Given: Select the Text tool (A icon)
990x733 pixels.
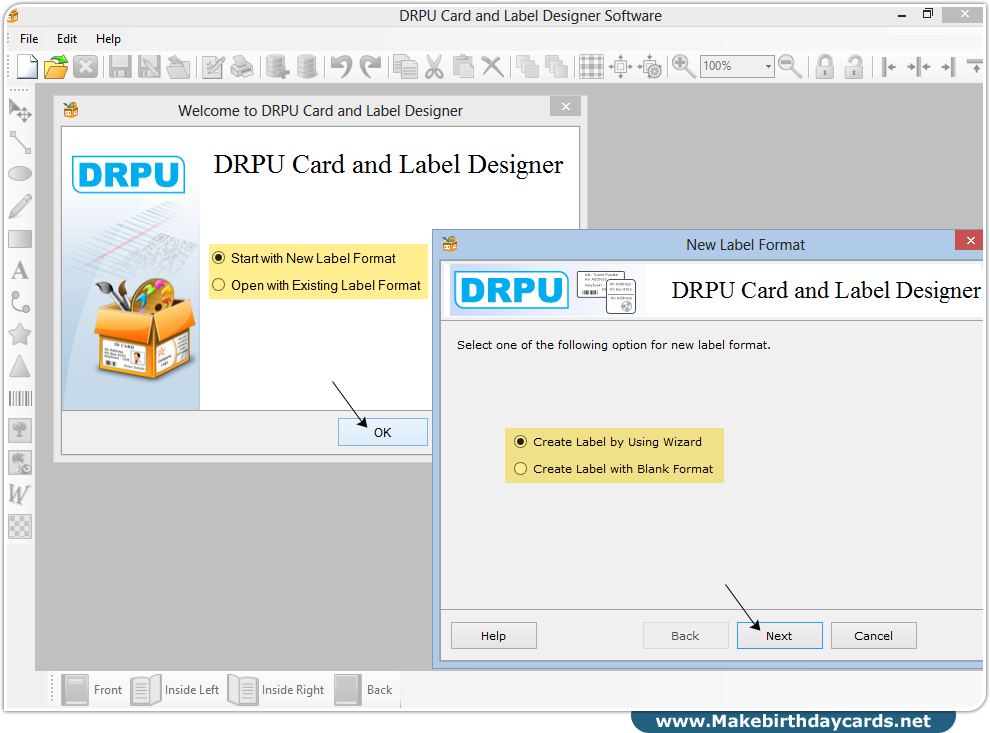Looking at the screenshot, I should (x=20, y=270).
